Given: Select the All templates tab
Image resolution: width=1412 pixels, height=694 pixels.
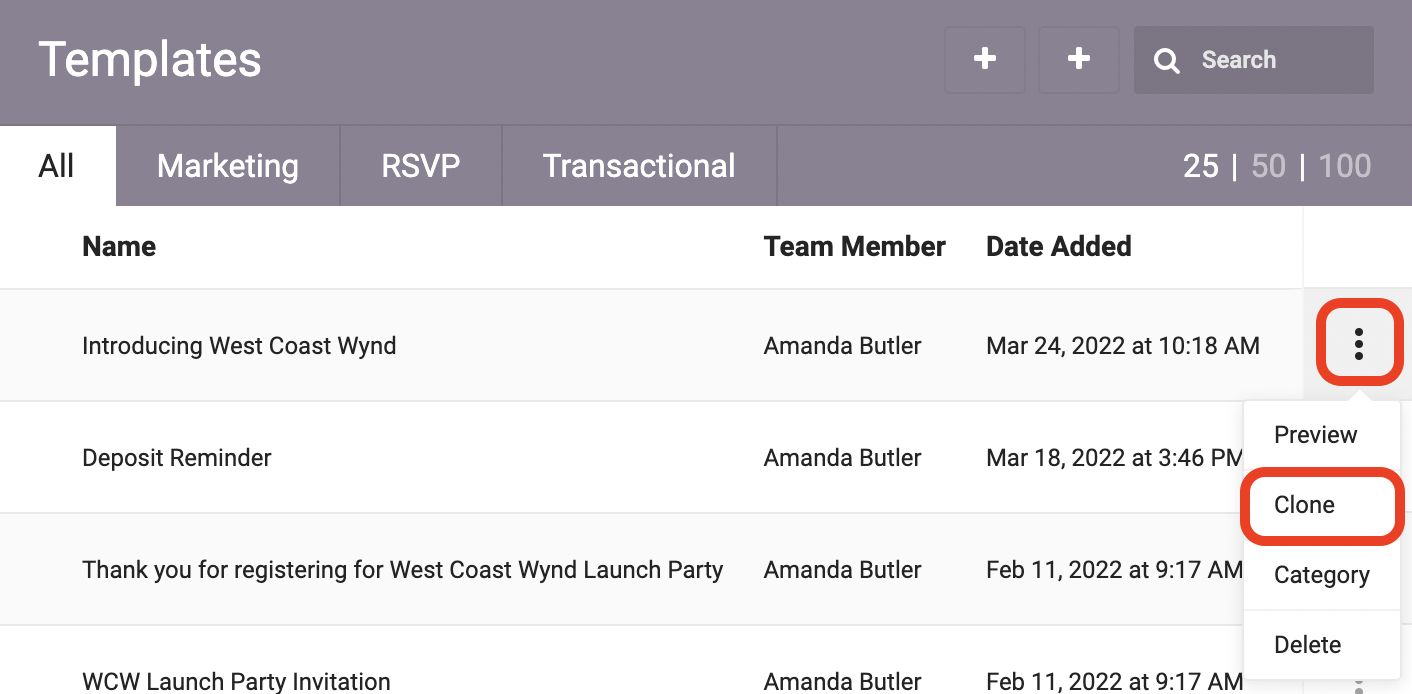Looking at the screenshot, I should 56,165.
